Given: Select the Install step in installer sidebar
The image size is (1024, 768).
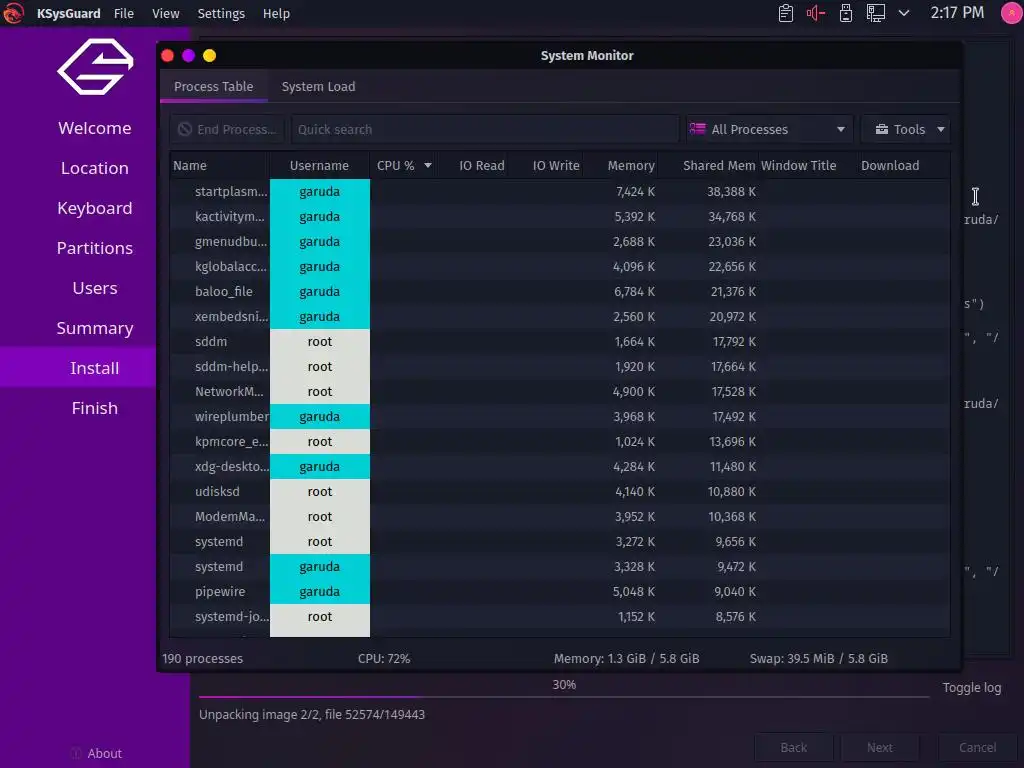Looking at the screenshot, I should (x=95, y=368).
